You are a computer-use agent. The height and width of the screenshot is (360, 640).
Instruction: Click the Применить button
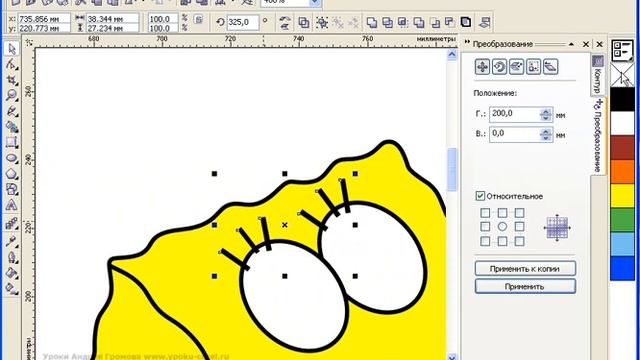(525, 286)
